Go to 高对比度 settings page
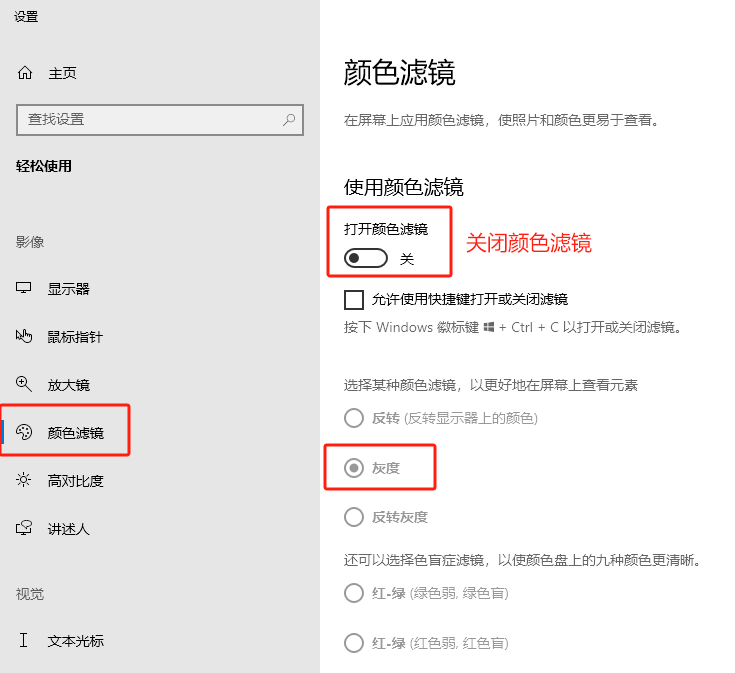 76,481
